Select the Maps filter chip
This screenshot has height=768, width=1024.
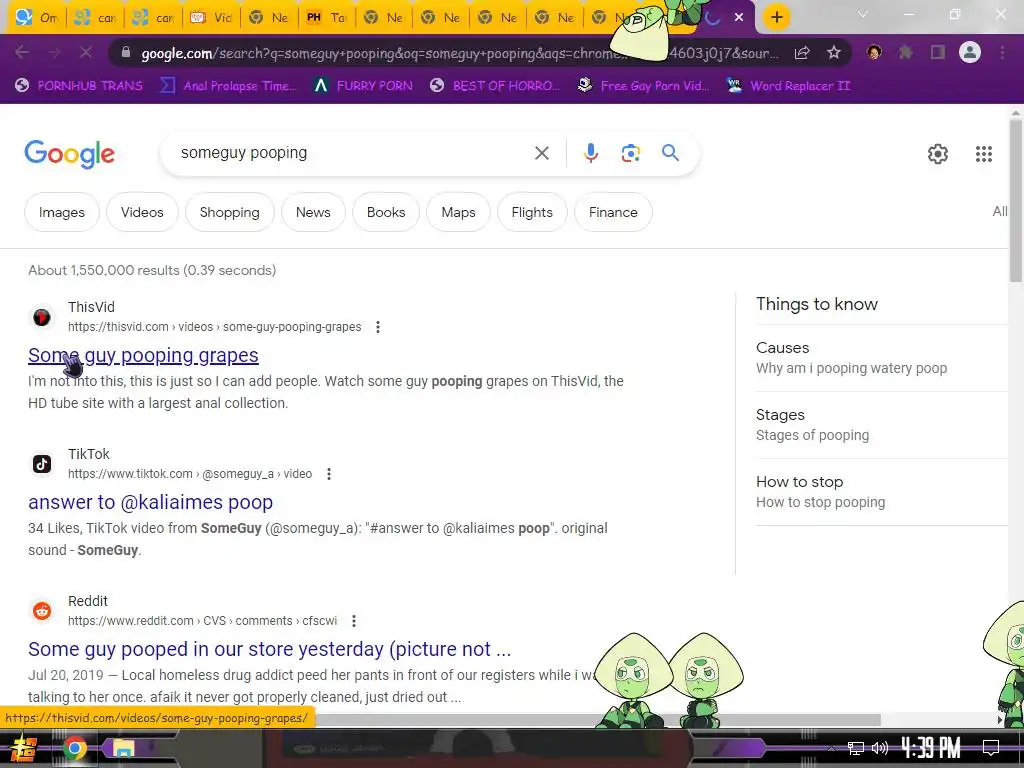point(458,212)
